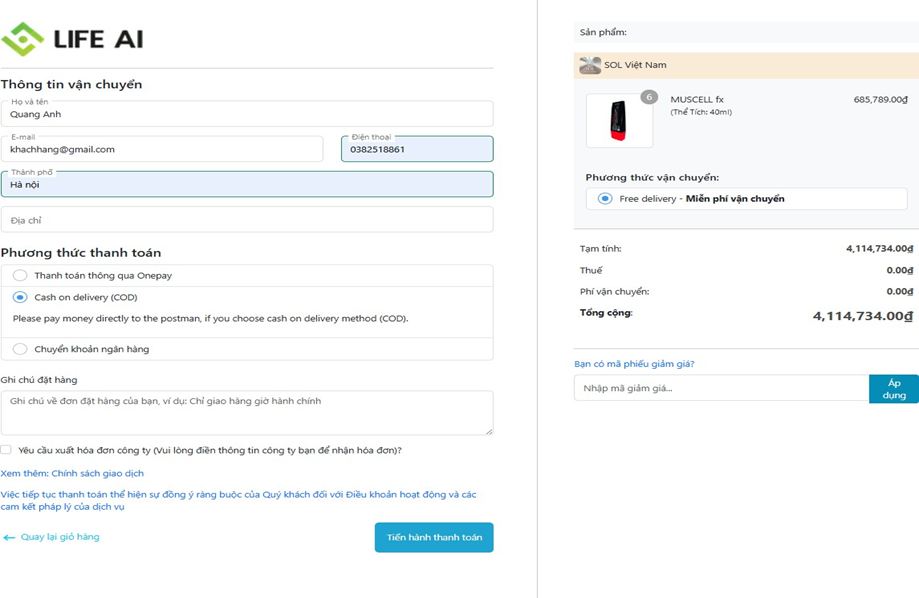Select Free delivery shipping option

click(x=605, y=199)
